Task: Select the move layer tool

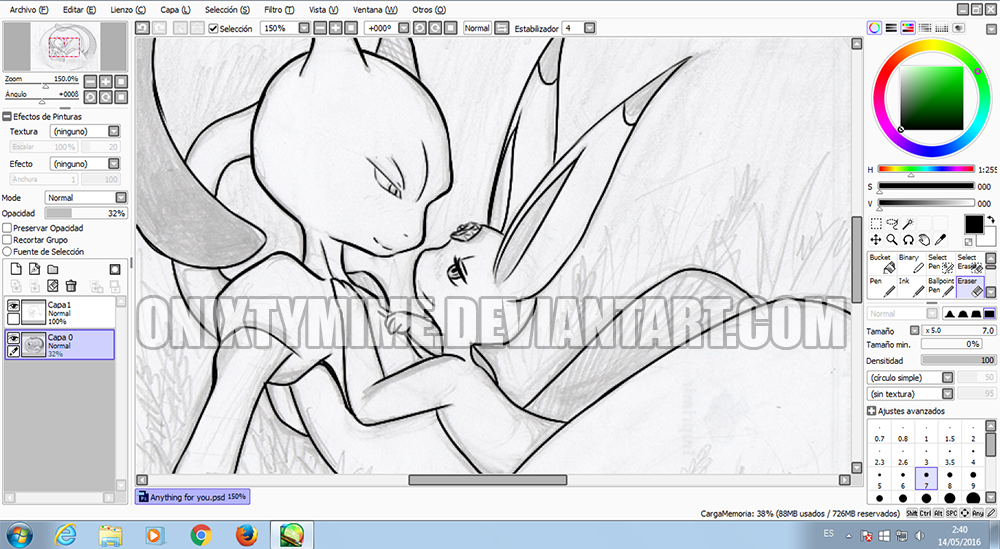Action: click(876, 240)
